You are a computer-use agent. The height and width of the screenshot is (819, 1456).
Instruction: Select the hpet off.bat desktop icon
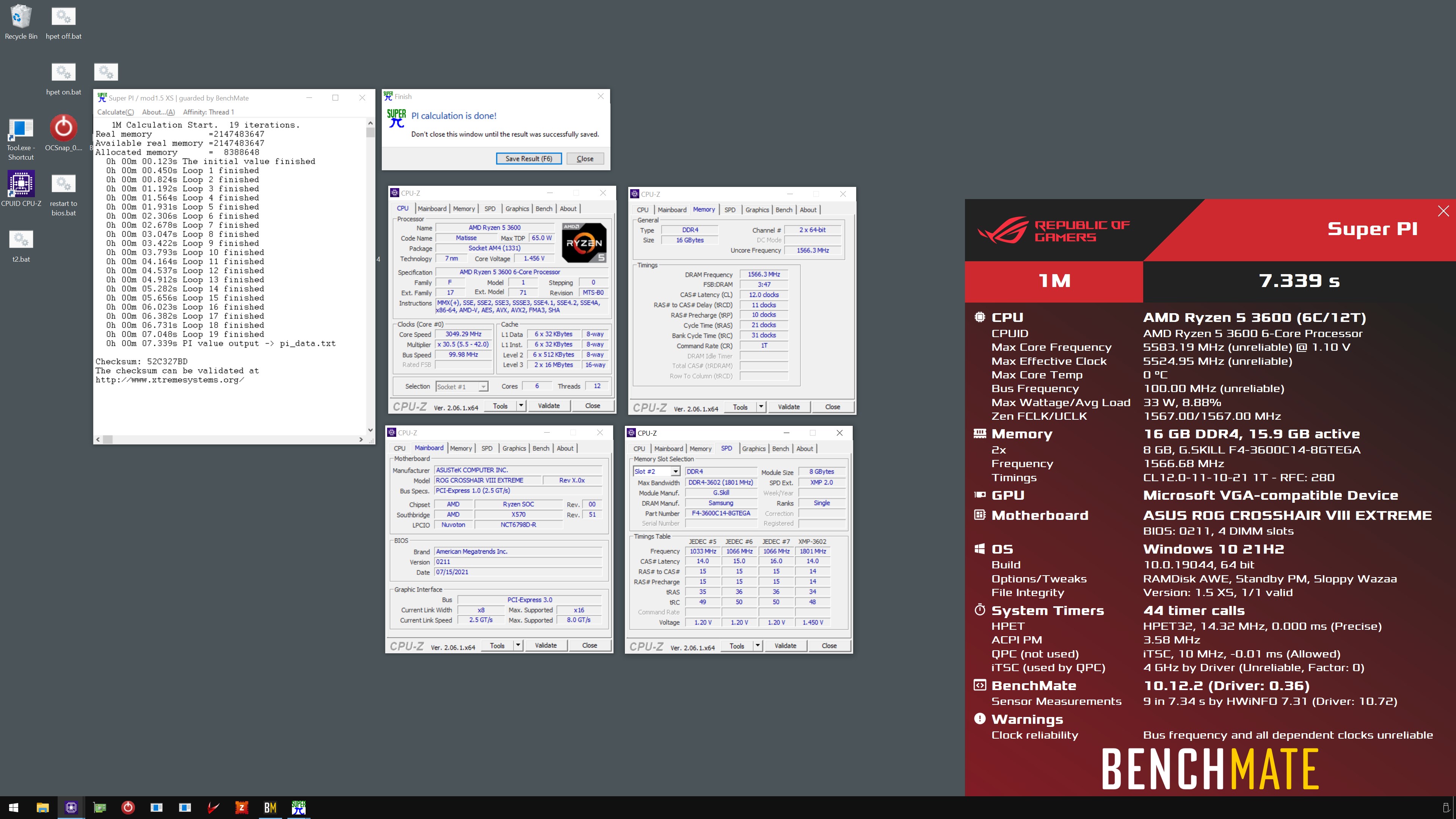[63, 23]
